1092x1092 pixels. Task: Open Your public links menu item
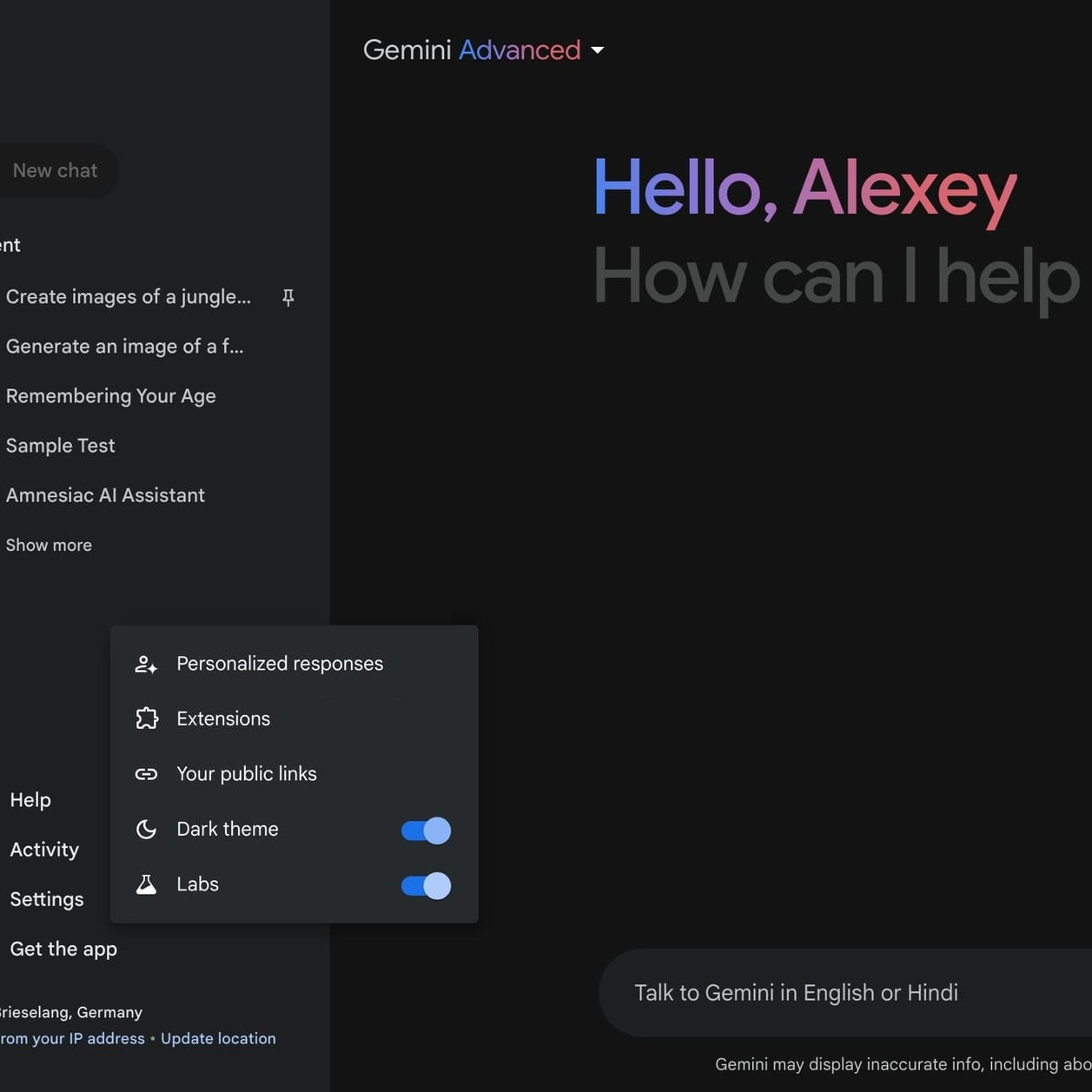(x=295, y=774)
